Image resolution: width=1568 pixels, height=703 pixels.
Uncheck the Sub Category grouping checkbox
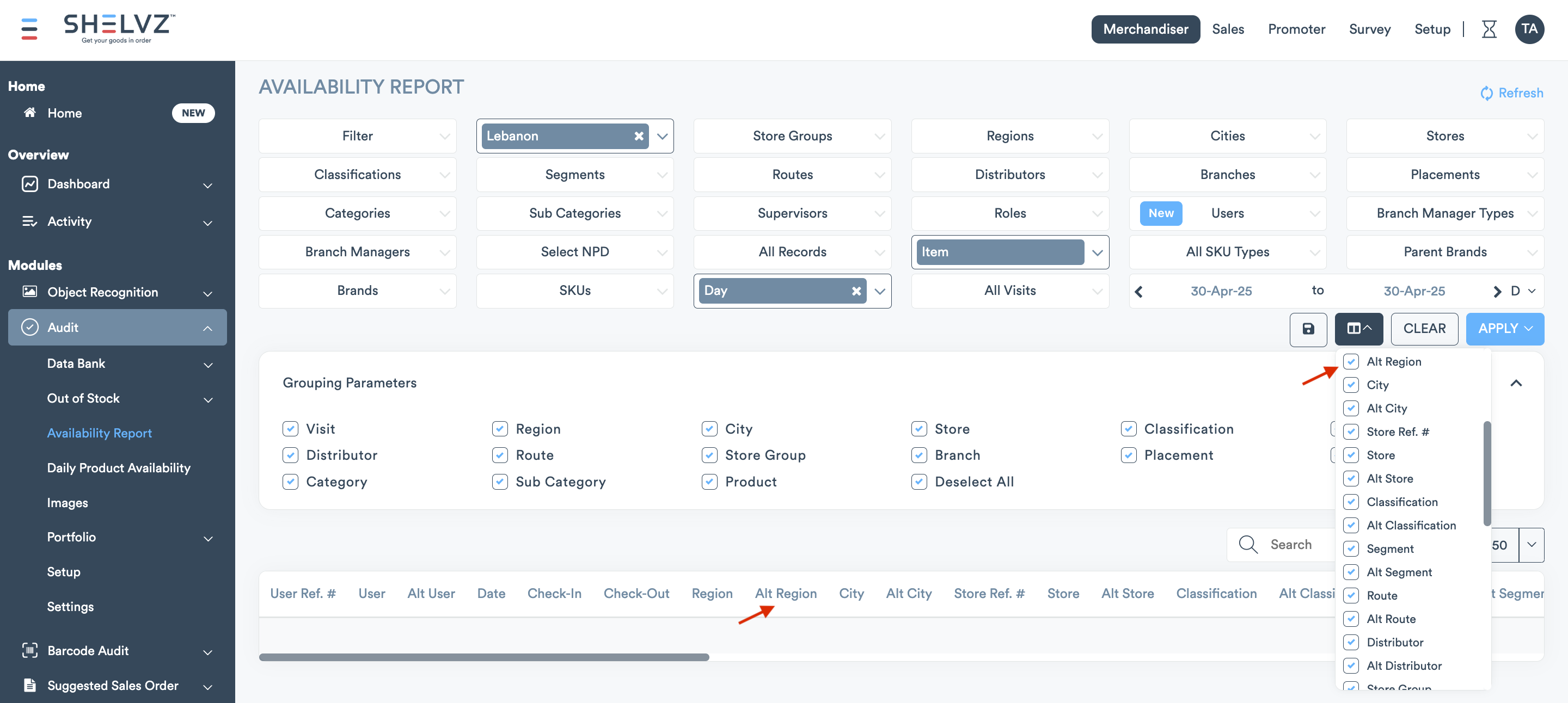[x=500, y=482]
